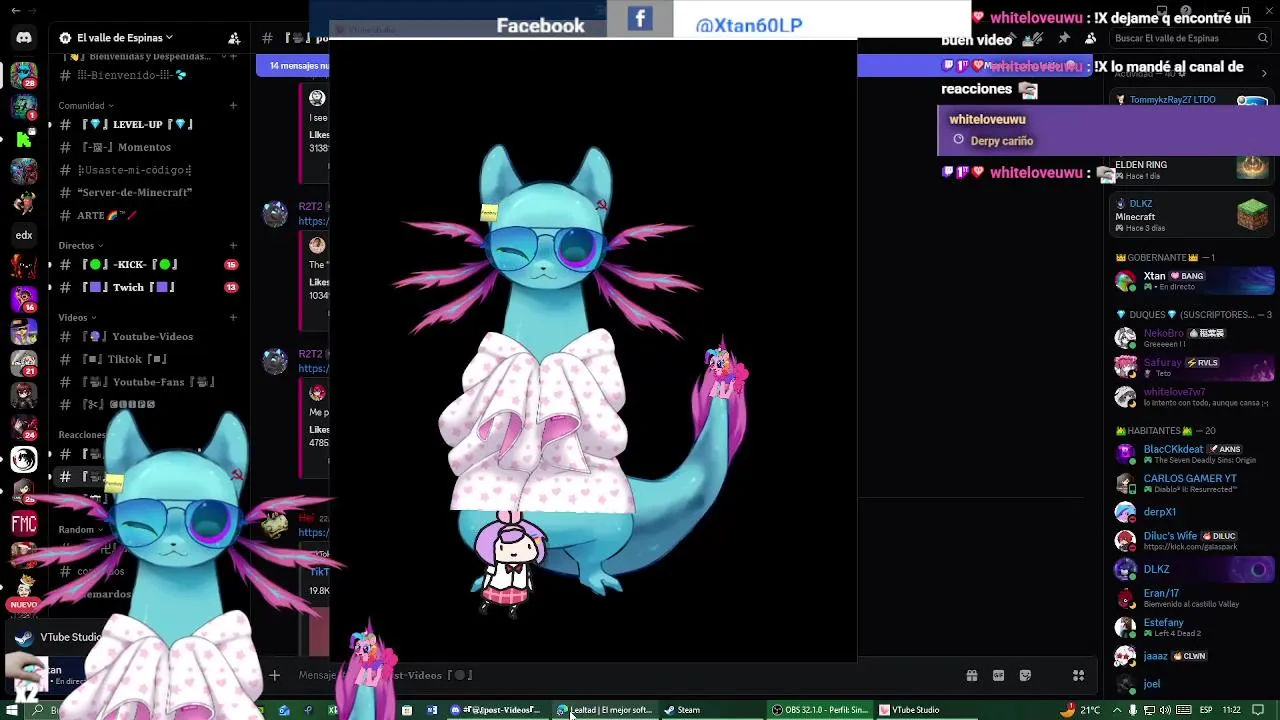This screenshot has width=1280, height=720.
Task: Click invite people icon beside server name
Action: pyautogui.click(x=234, y=38)
